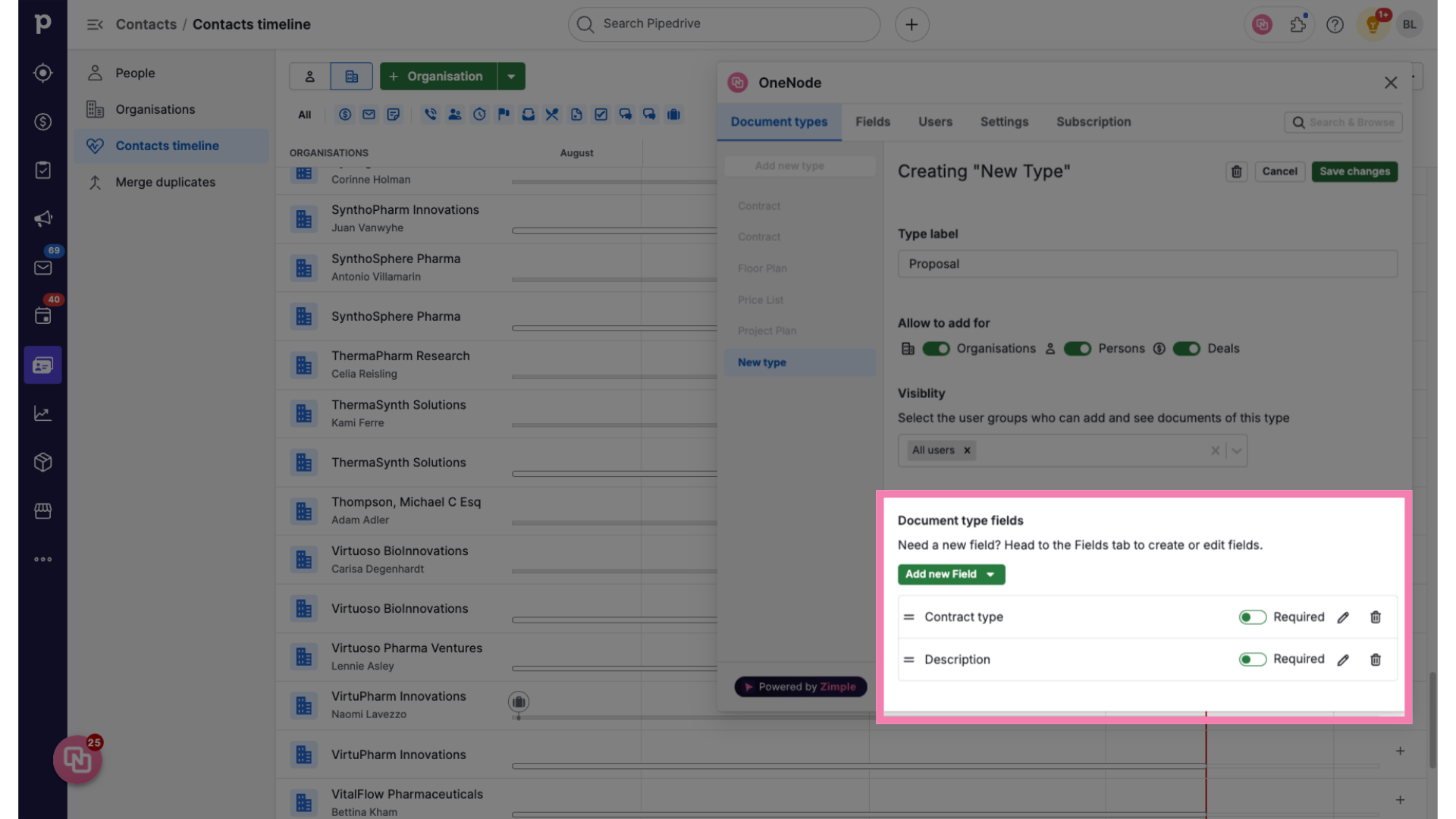Delete the Description field trash icon
This screenshot has height=819, width=1456.
[x=1376, y=660]
